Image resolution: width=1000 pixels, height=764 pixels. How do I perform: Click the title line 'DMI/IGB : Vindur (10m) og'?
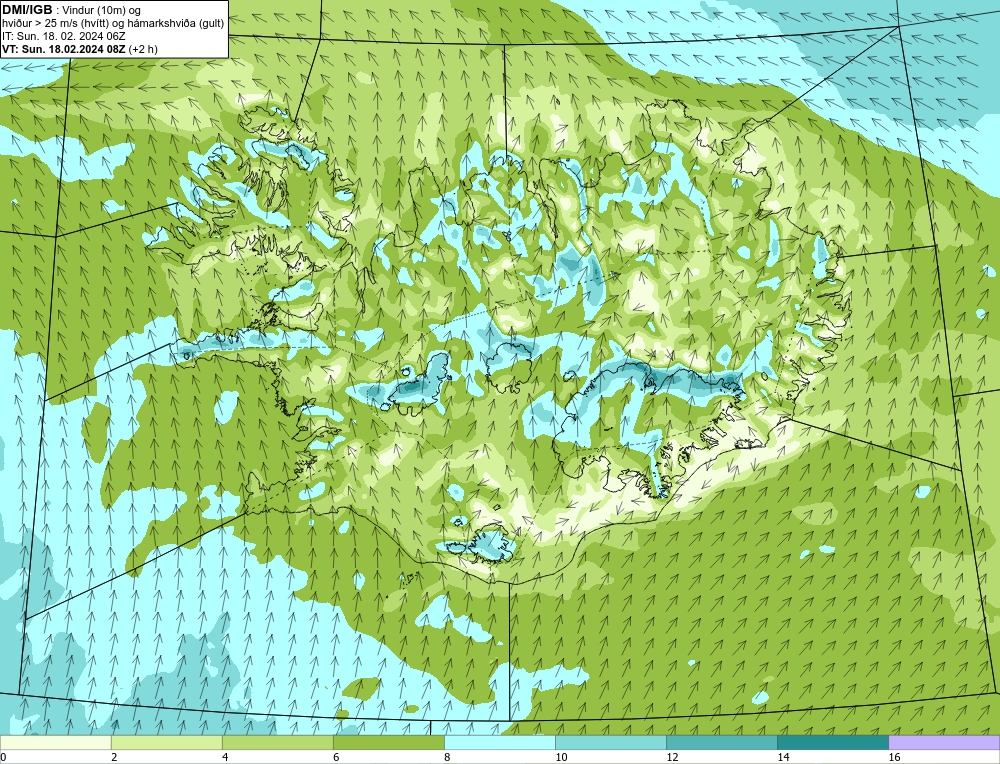click(71, 10)
